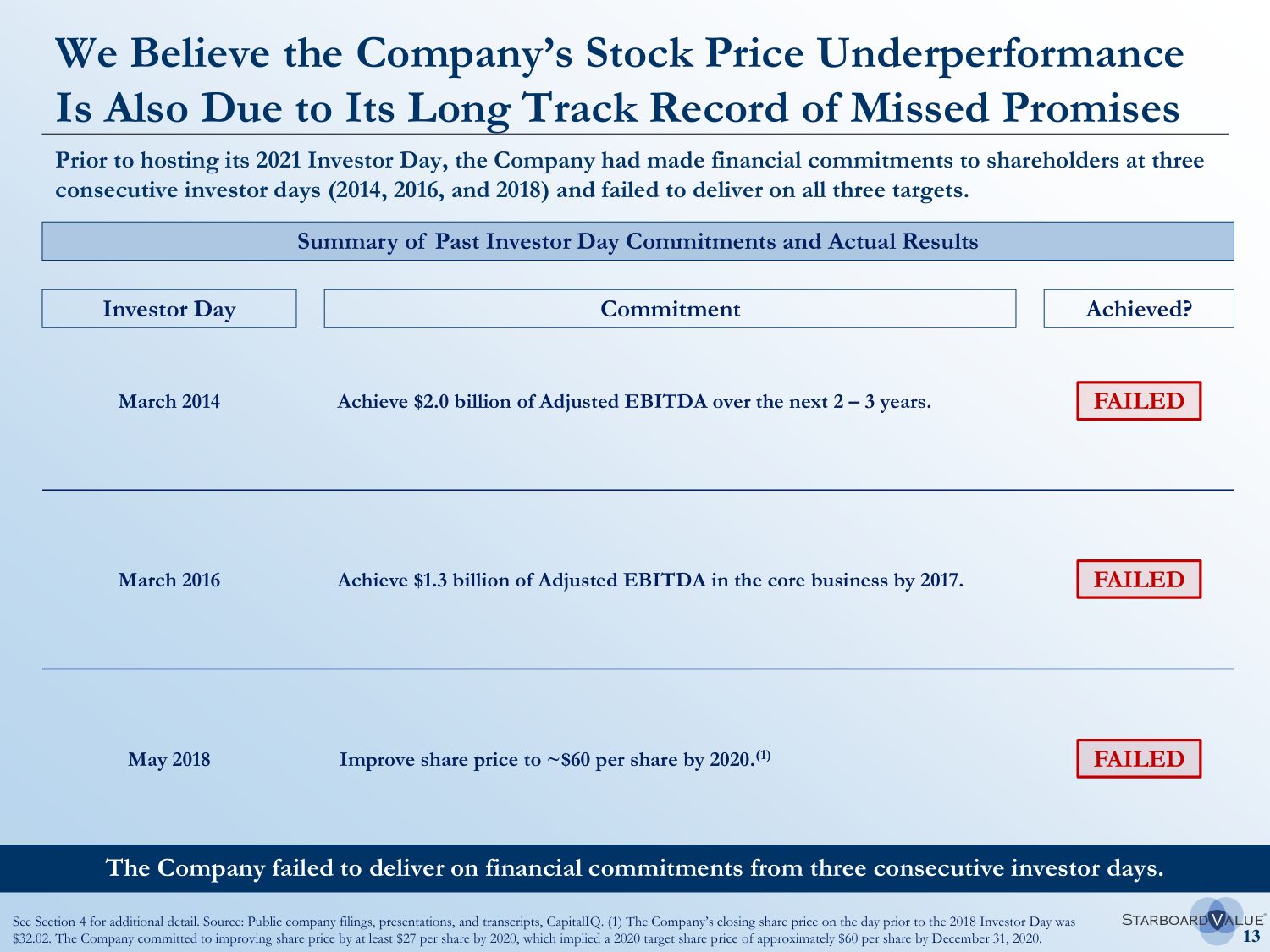Click the March 2014 investor day label
Screen dimensions: 1270x952
tap(169, 401)
